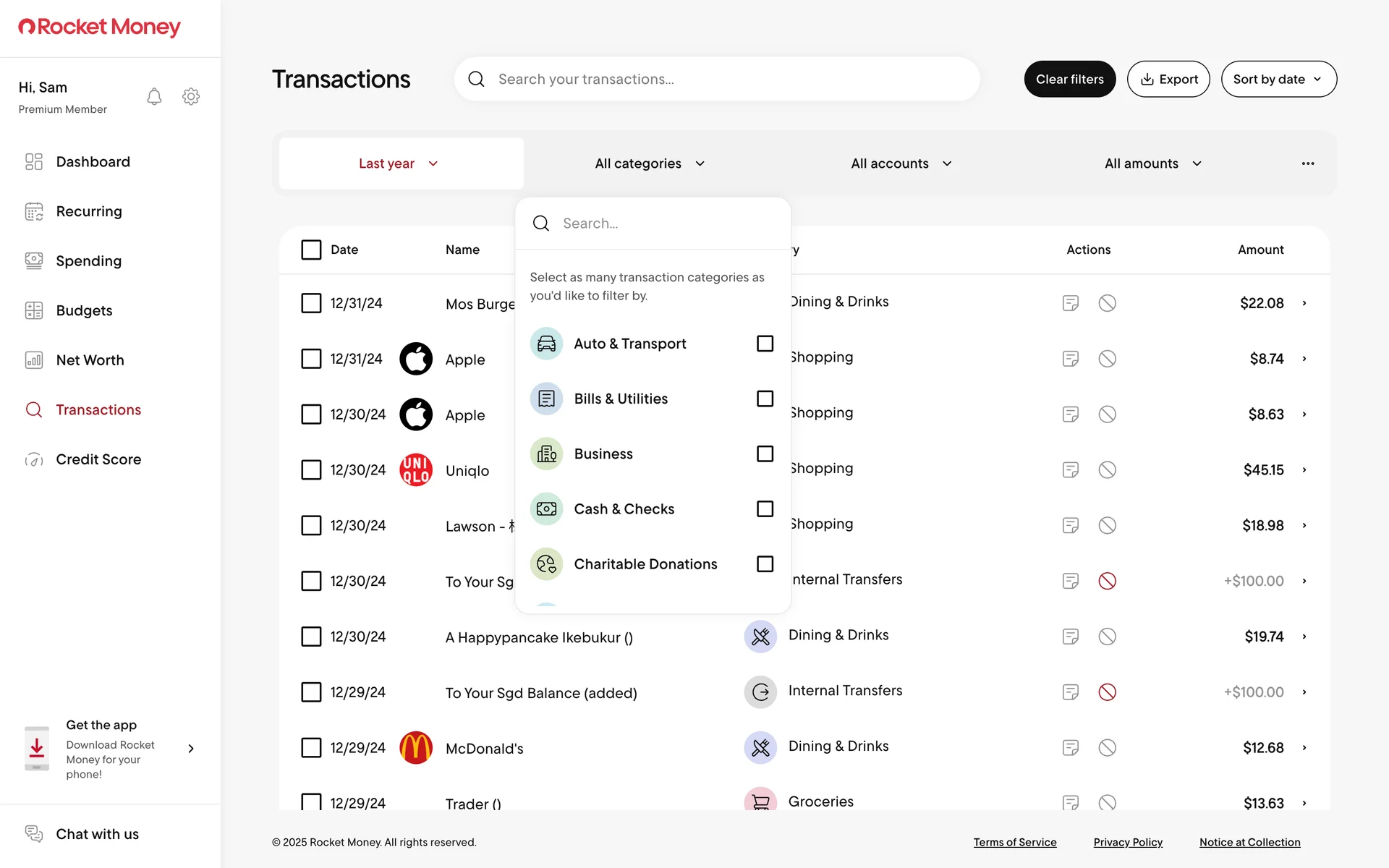Screen dimensions: 1389x868
Task: Click the note icon for Mos Burger row
Action: tap(1070, 303)
